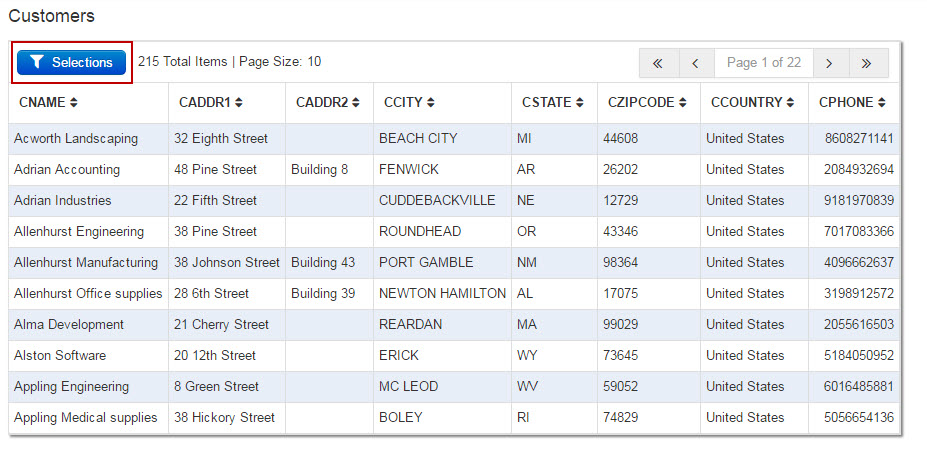Screen dimensions: 927x456
Task: Open the Selections filter button
Action: pos(72,62)
